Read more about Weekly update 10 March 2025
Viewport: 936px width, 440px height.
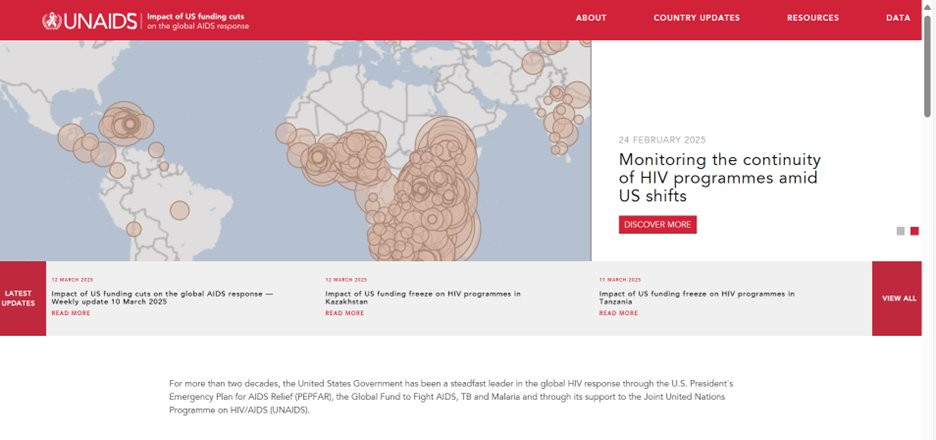pos(70,313)
